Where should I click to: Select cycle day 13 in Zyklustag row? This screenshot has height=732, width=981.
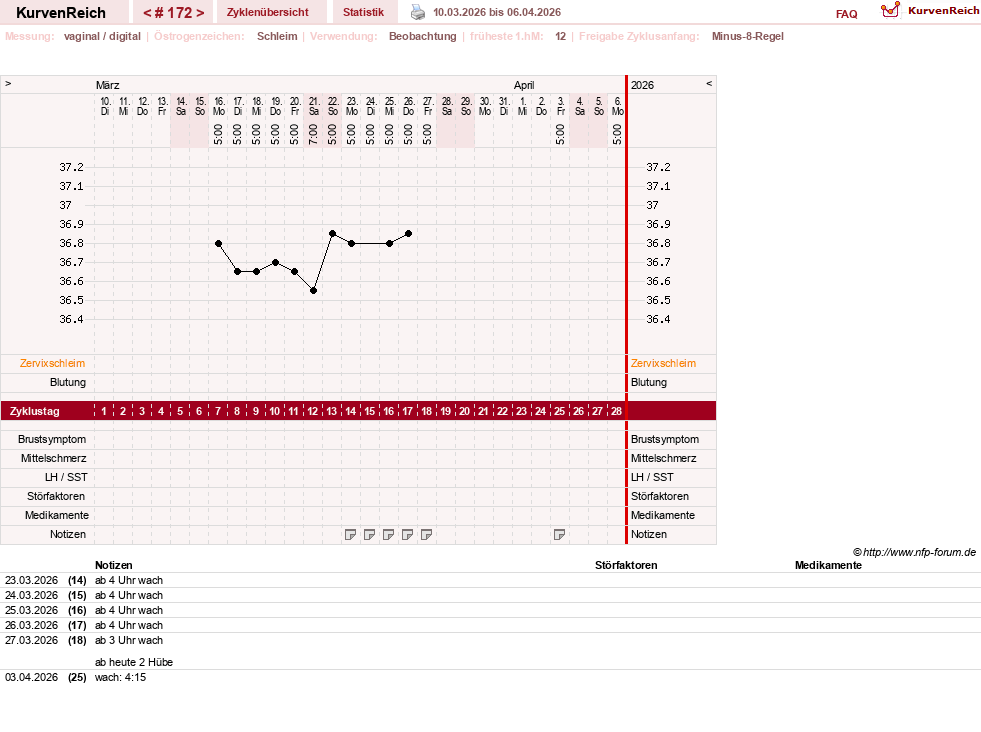[332, 411]
